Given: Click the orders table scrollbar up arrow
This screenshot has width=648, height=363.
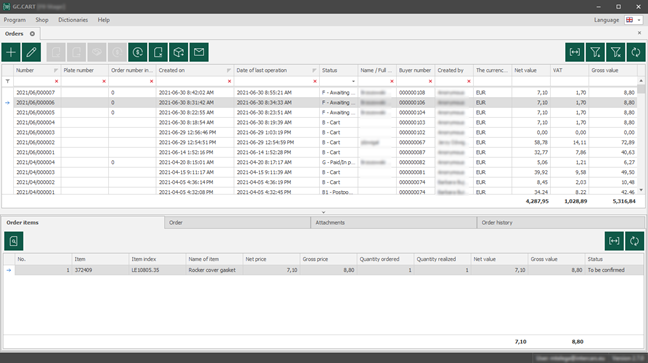Looking at the screenshot, I should (x=641, y=81).
